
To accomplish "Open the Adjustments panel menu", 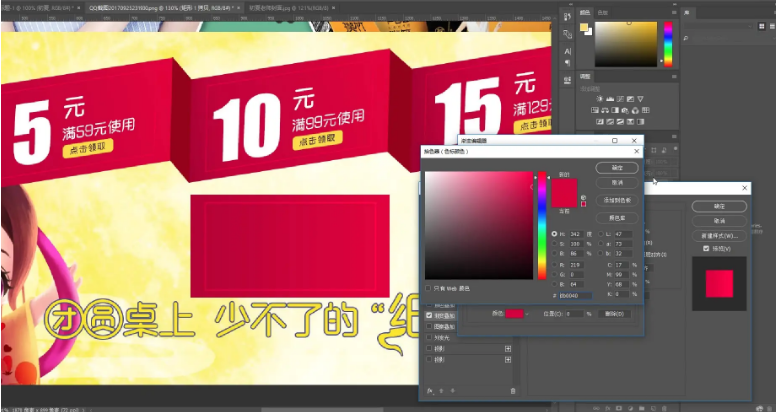I will pos(674,77).
